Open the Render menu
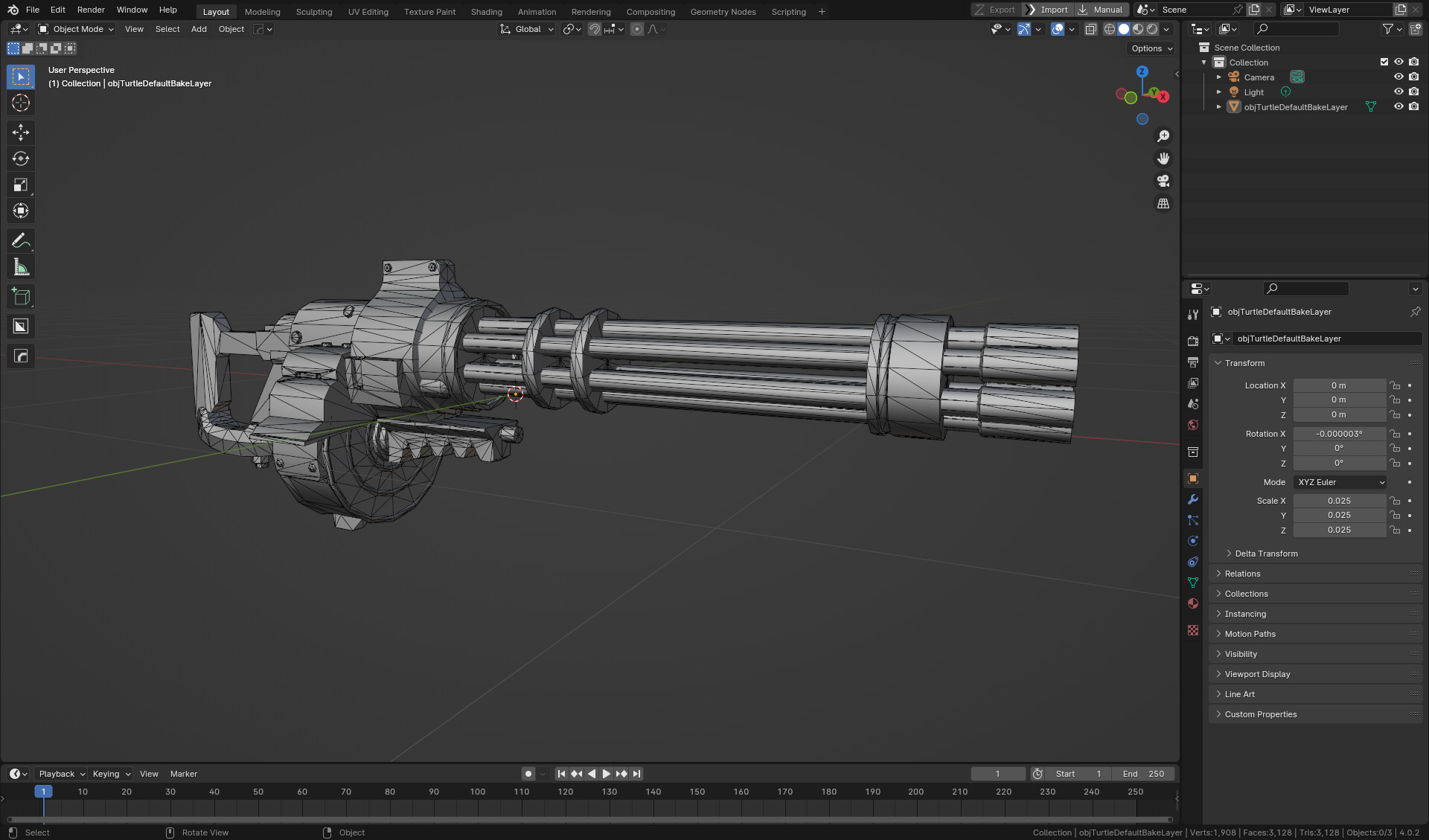Screen dimensions: 1429x840 pyautogui.click(x=91, y=10)
